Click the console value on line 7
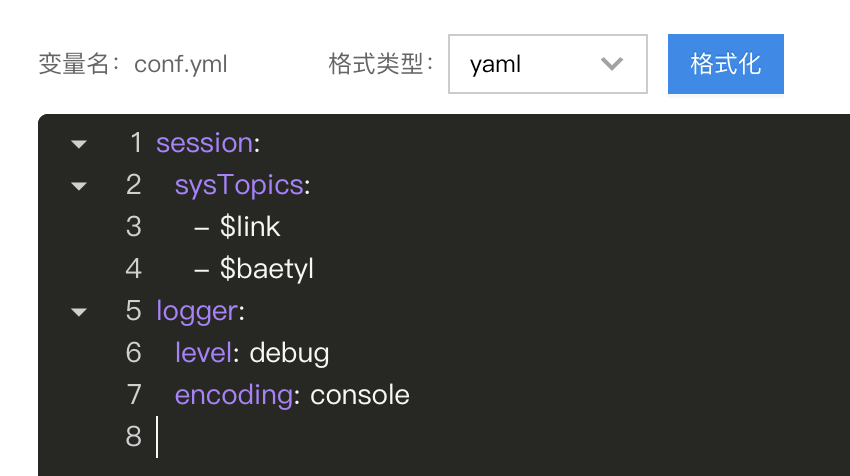The width and height of the screenshot is (850, 476). tap(359, 395)
